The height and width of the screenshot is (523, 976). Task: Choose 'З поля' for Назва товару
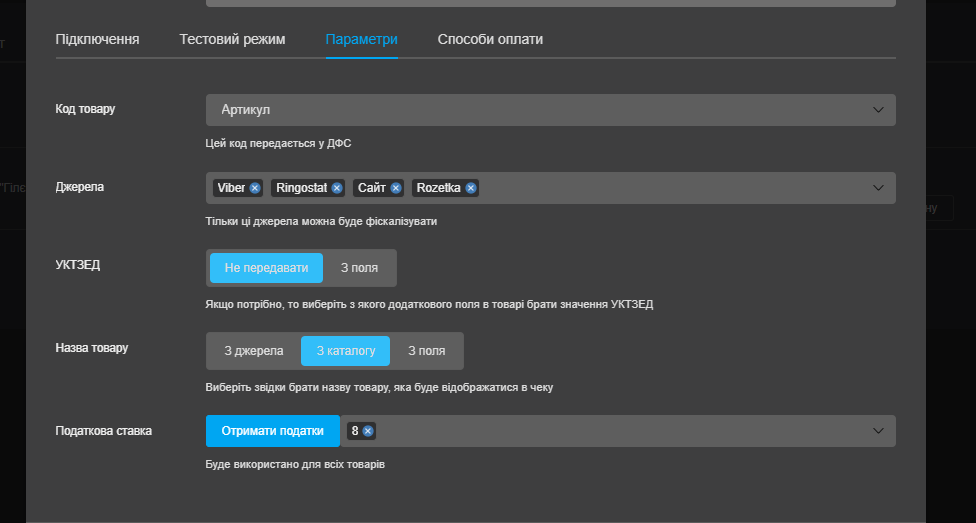click(x=426, y=351)
